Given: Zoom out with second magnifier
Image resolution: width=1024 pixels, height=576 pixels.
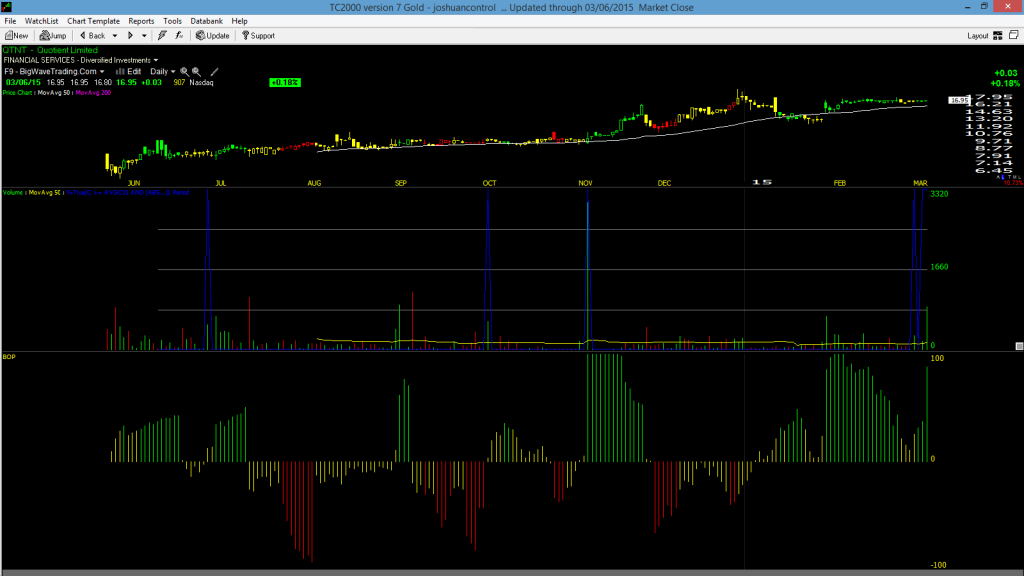Looking at the screenshot, I should [197, 72].
